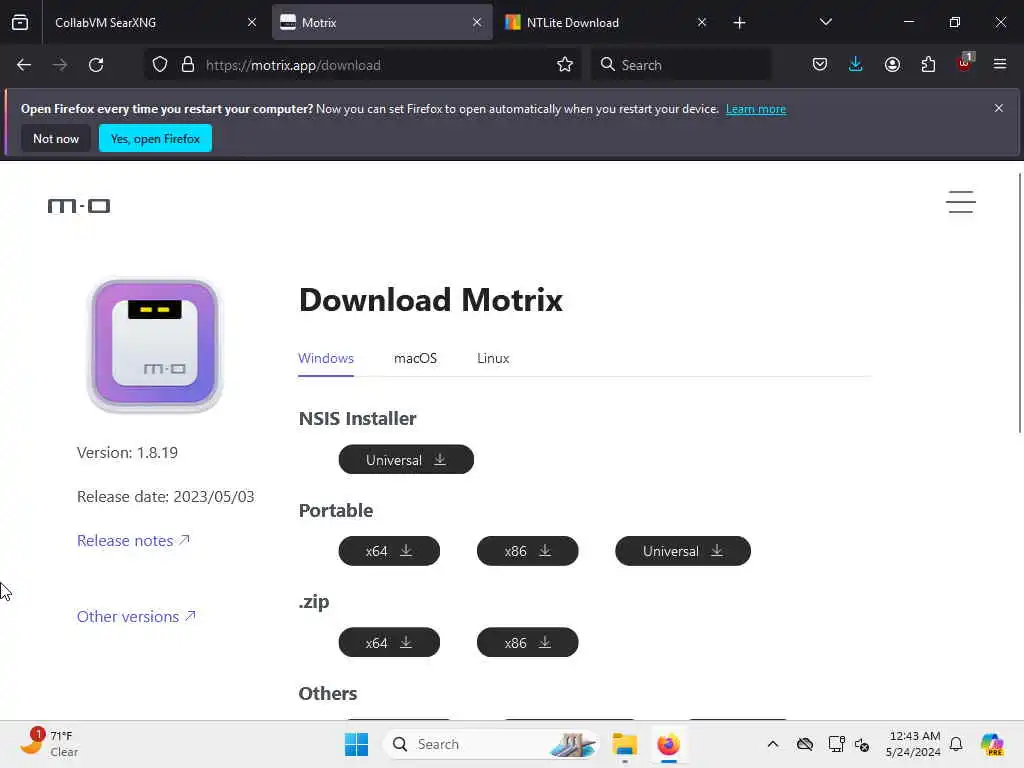This screenshot has height=768, width=1024.
Task: Click the cloud sync tray icon
Action: [x=805, y=744]
